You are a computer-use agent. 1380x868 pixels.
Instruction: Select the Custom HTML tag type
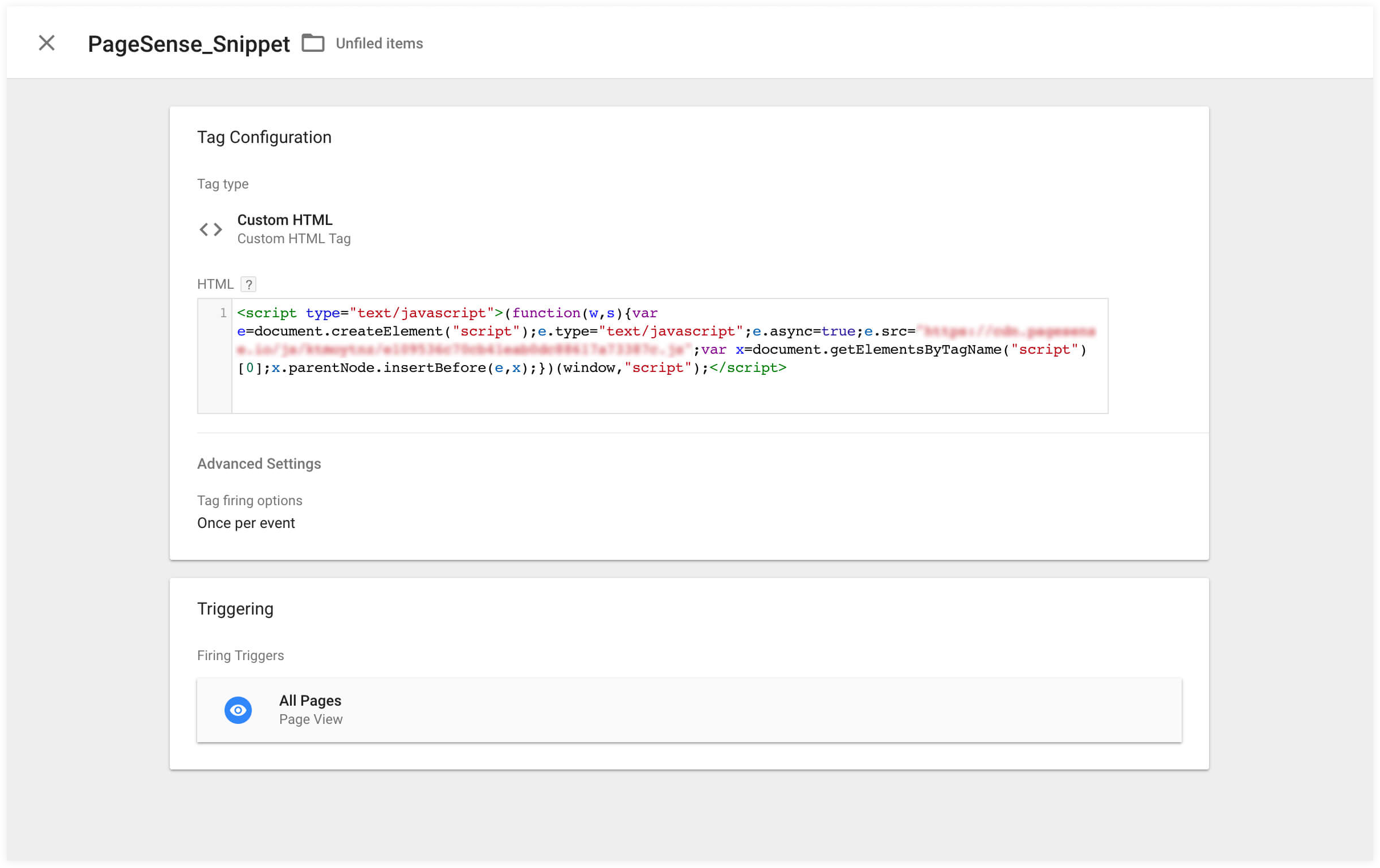pos(284,220)
